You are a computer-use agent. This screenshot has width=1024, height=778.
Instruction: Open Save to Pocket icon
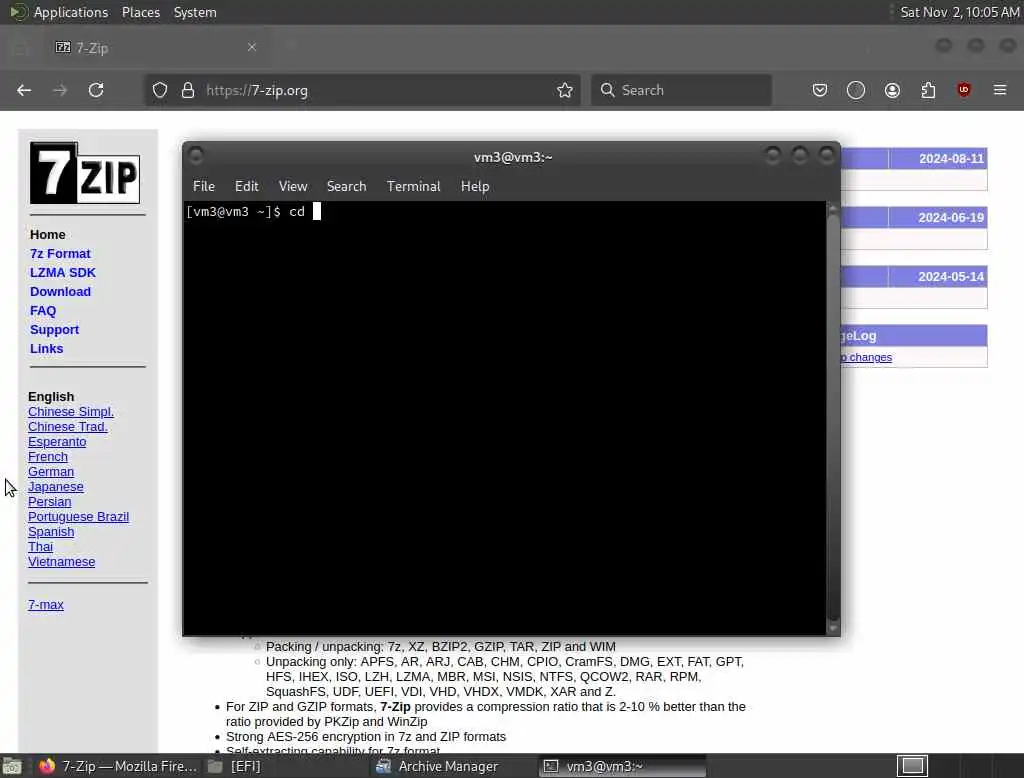(820, 90)
